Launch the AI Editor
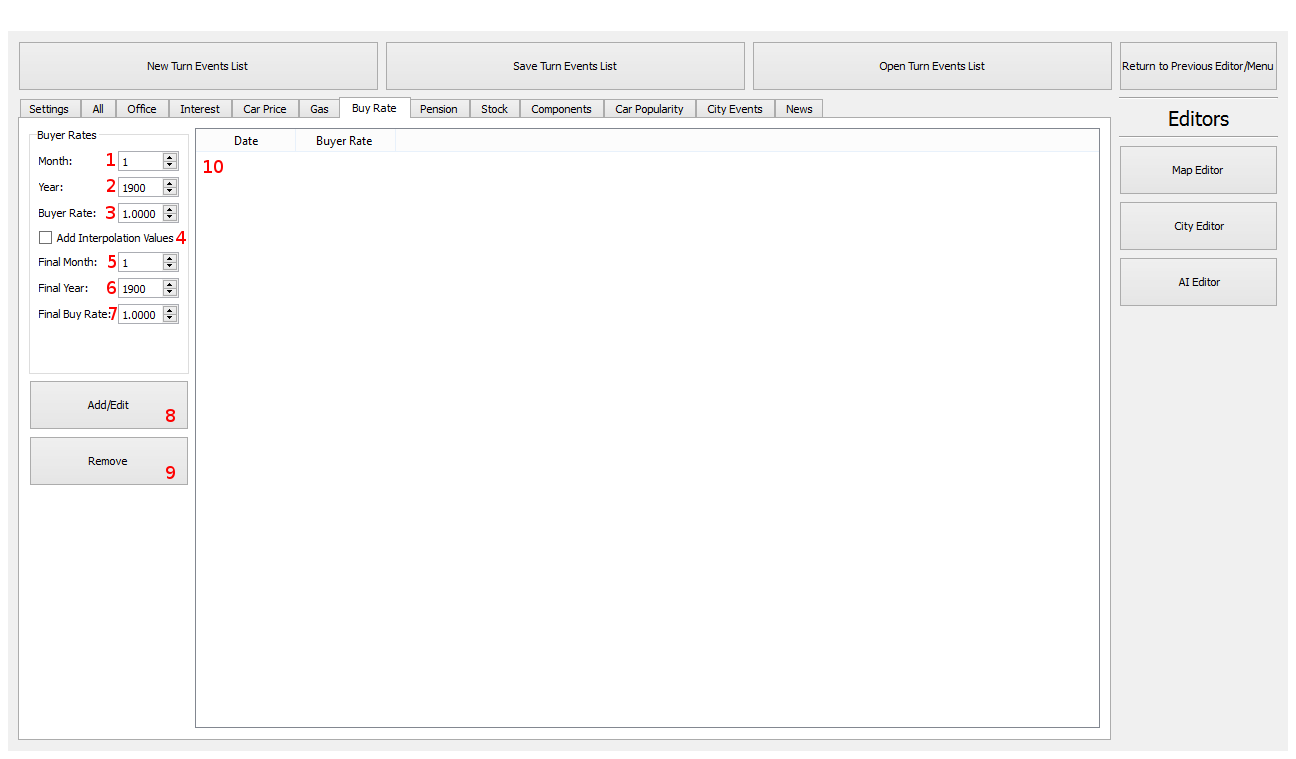Viewport: 1296px width, 759px height. tap(1197, 282)
